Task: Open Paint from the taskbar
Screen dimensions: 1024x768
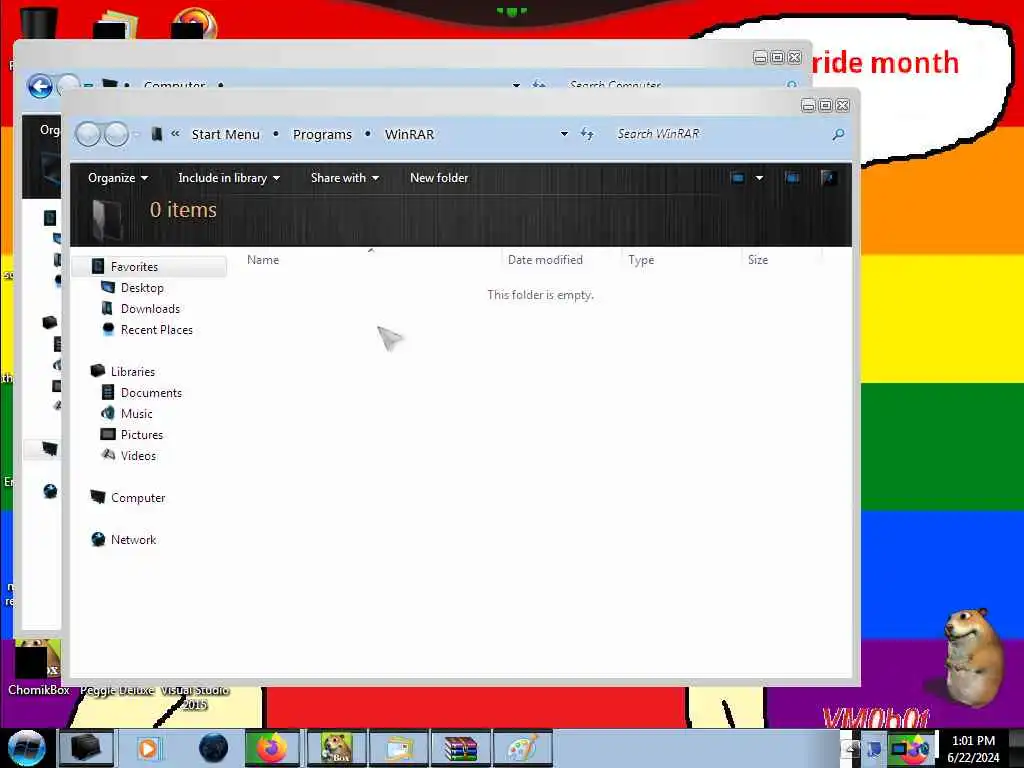Action: tap(522, 748)
